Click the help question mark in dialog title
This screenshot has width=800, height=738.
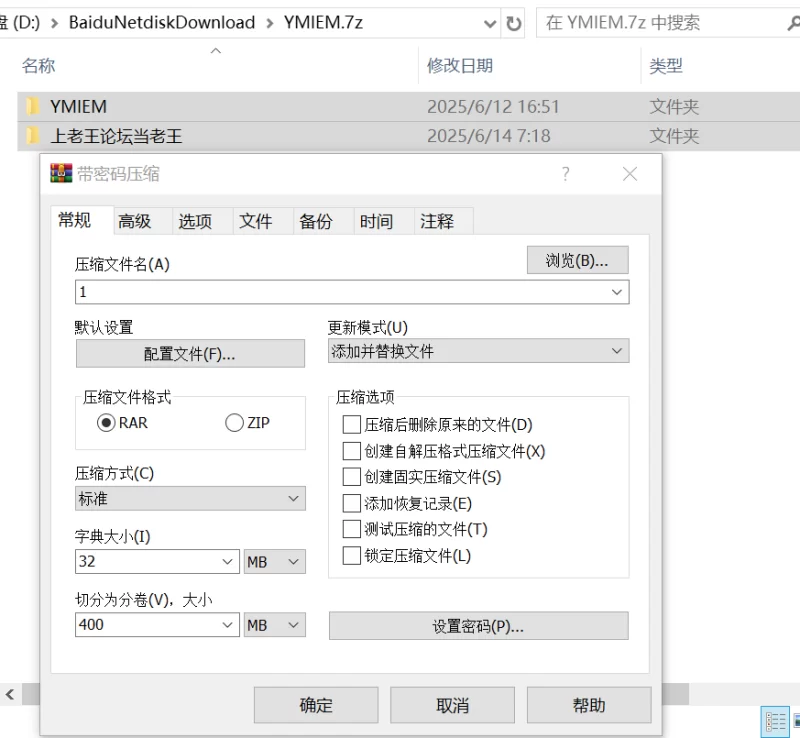coord(565,174)
